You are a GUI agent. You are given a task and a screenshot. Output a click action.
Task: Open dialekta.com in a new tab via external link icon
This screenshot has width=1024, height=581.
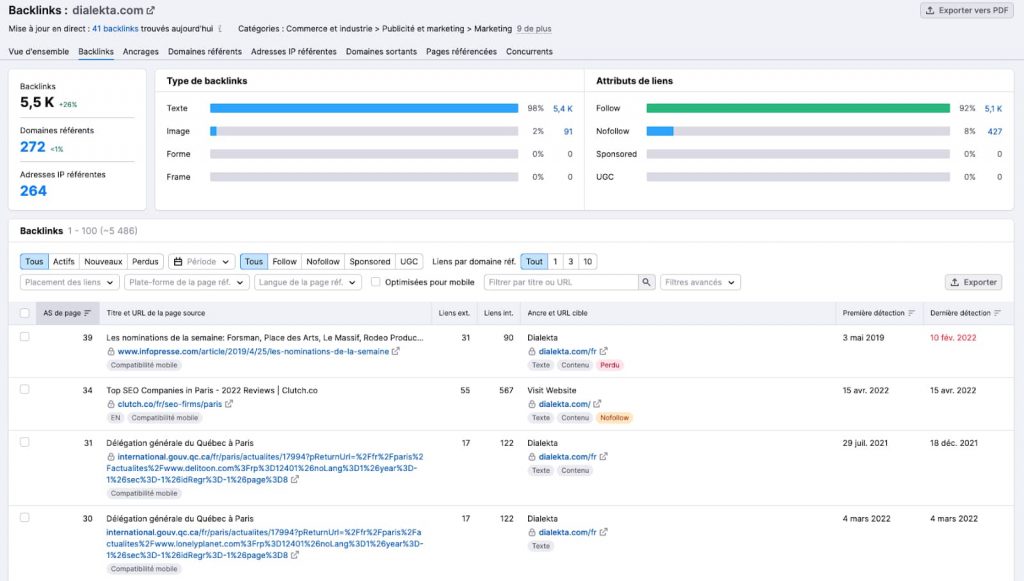coord(149,10)
